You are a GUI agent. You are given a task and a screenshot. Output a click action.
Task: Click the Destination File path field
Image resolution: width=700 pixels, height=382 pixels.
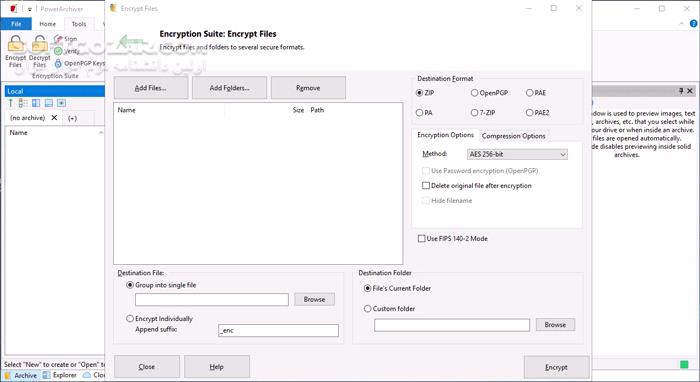point(212,299)
